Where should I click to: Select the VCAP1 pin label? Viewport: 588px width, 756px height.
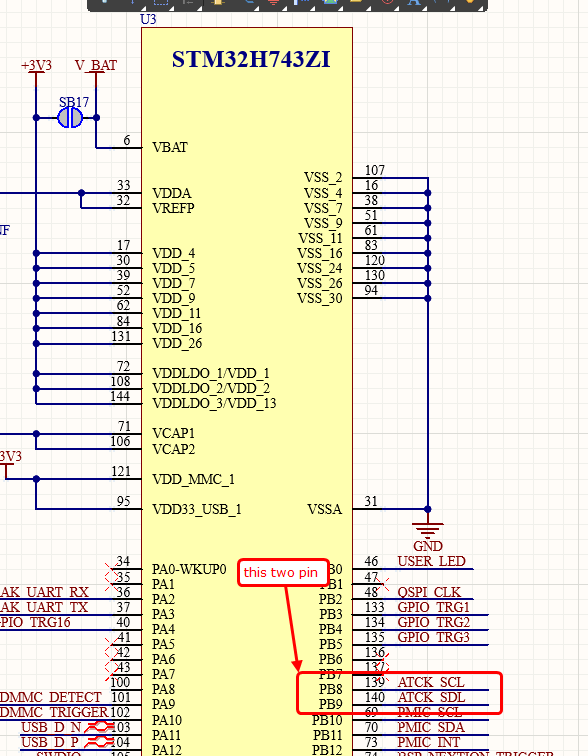click(173, 433)
